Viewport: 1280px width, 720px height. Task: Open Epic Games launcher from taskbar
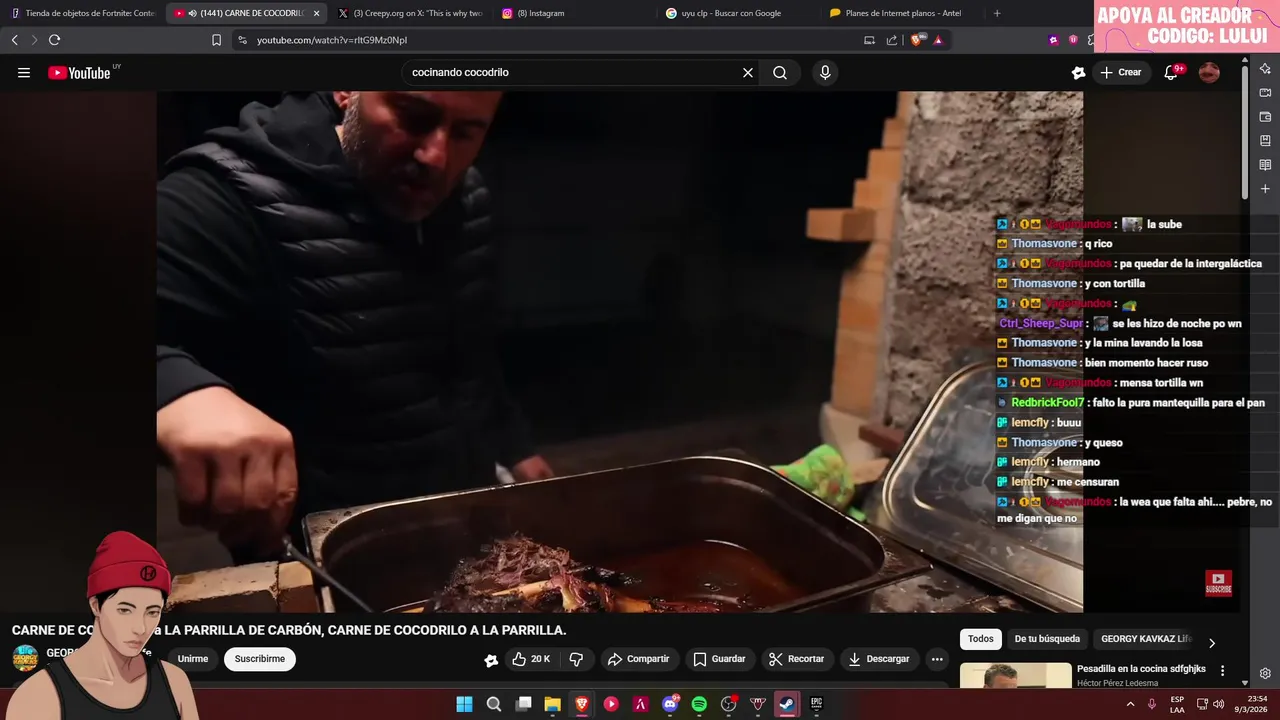[x=816, y=704]
